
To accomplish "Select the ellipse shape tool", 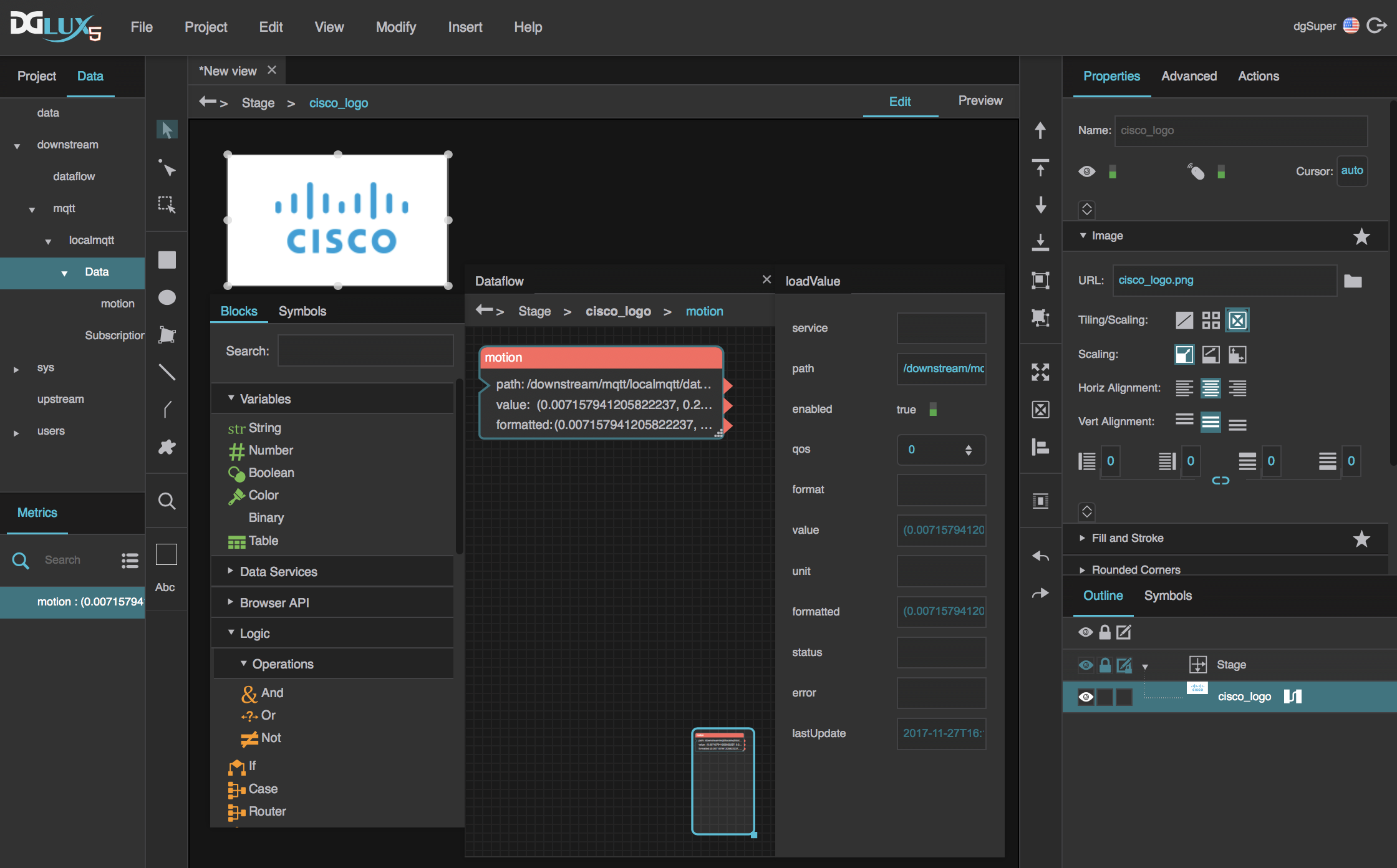I will 167,297.
